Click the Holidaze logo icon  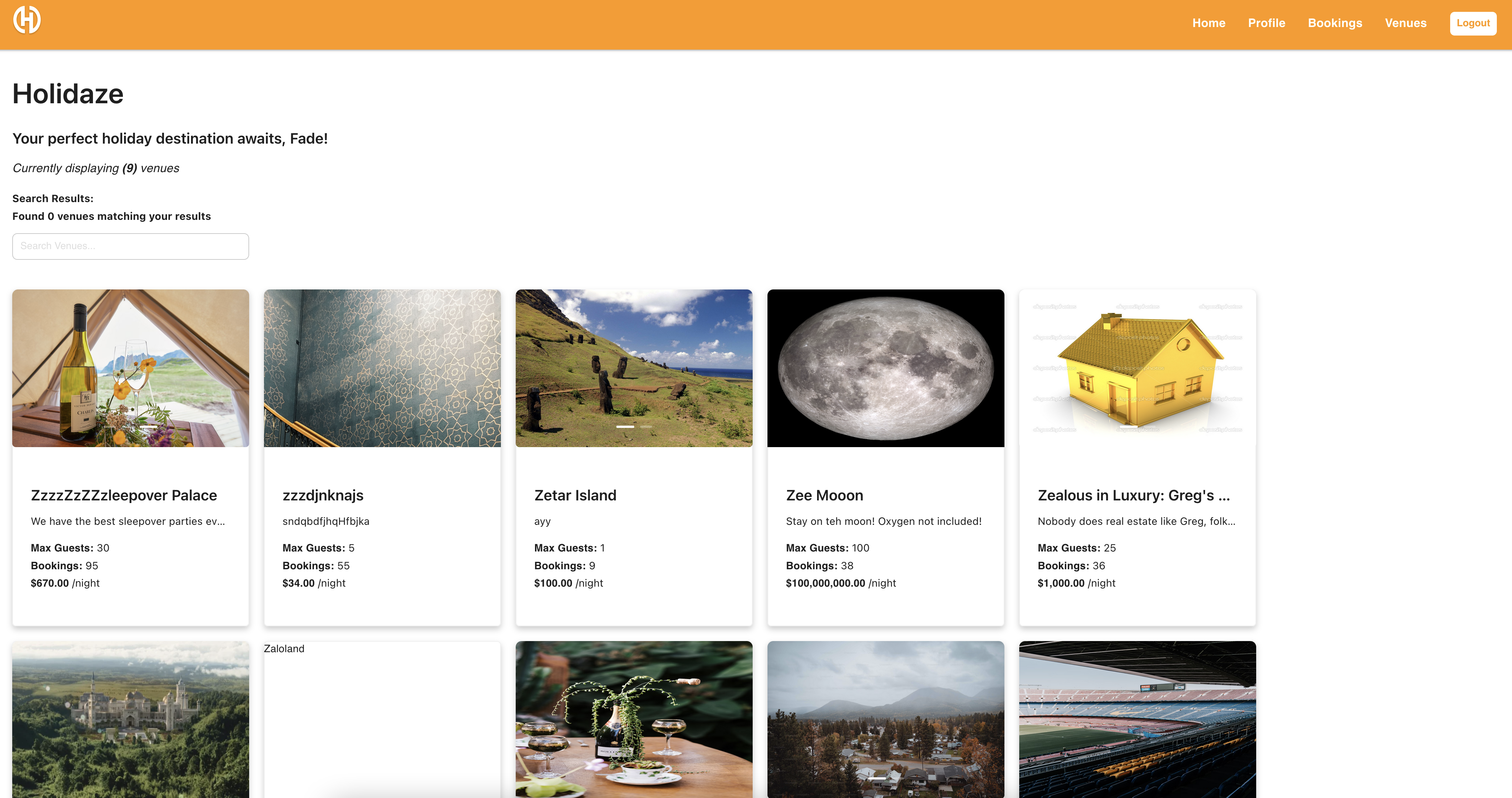click(x=27, y=20)
